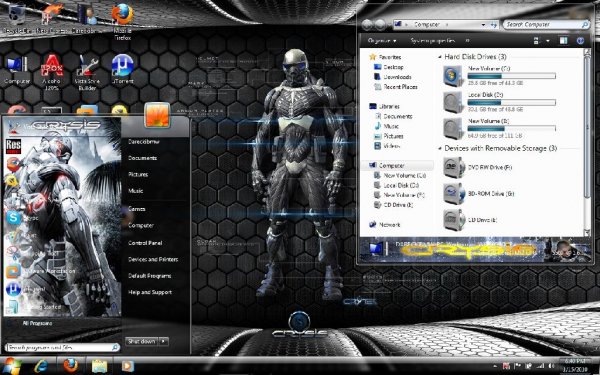Select the New Volume (C:) drive icon
The width and height of the screenshot is (600, 375).
(x=454, y=75)
